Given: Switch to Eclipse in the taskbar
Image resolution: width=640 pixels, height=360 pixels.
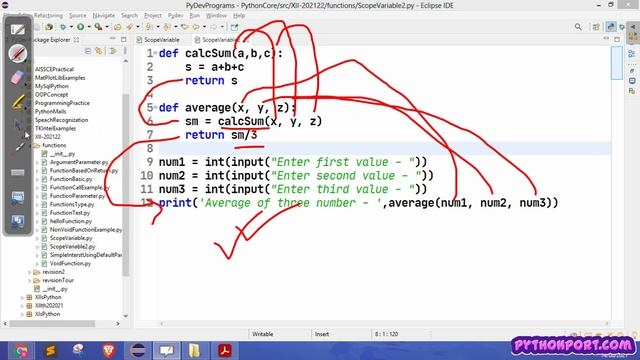Looking at the screenshot, I should click(x=138, y=351).
